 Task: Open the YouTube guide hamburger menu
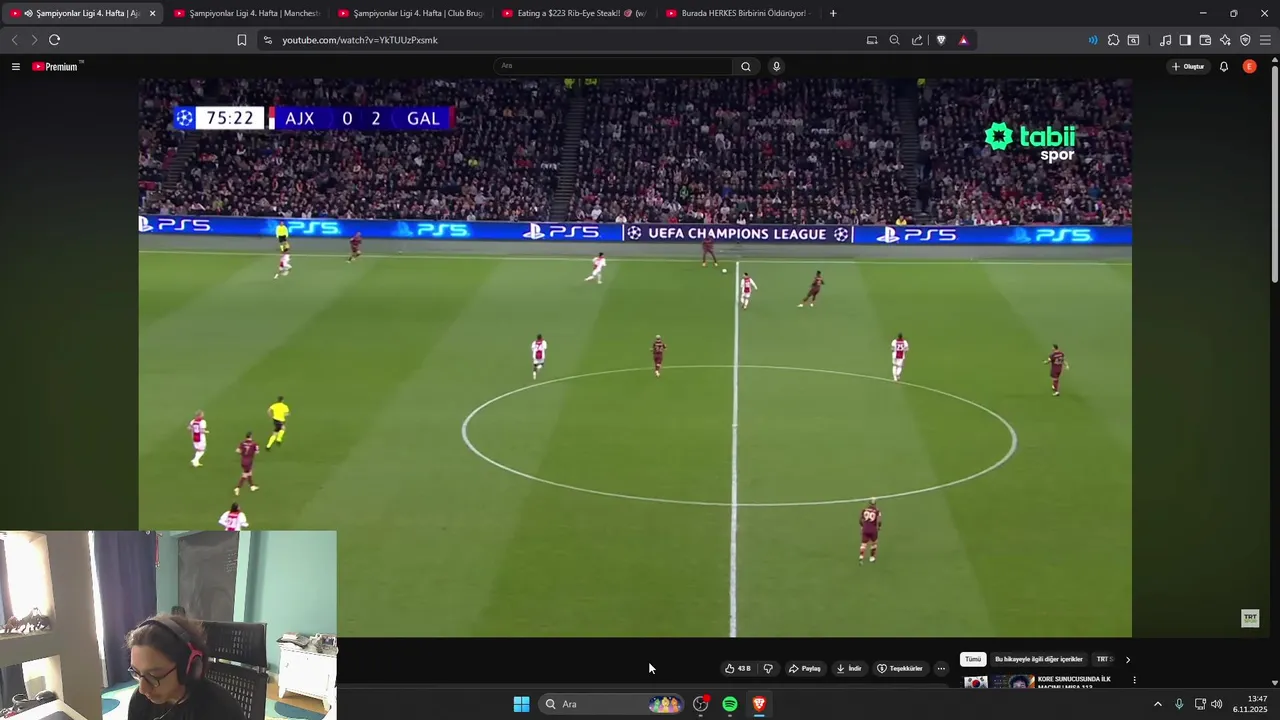16,66
